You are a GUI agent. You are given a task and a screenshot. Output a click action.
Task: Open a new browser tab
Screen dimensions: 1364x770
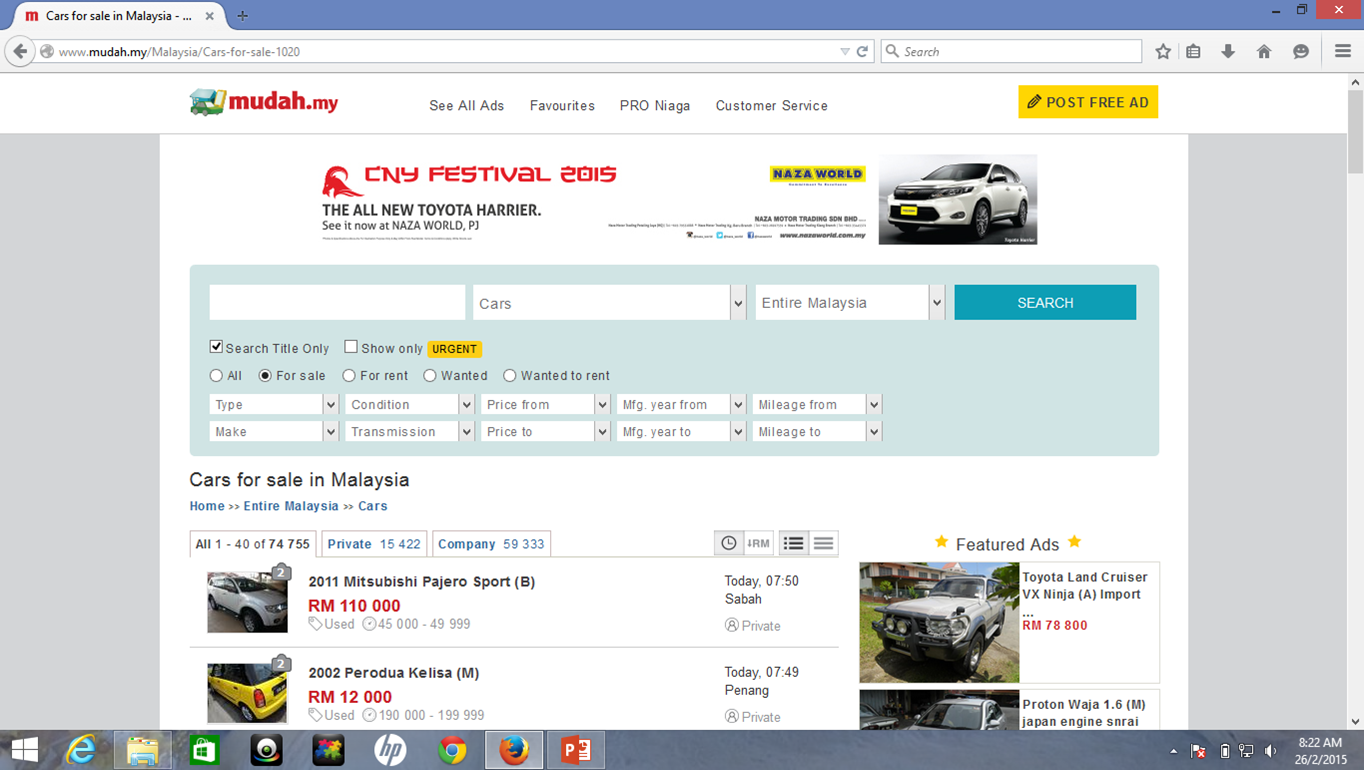[x=242, y=16]
